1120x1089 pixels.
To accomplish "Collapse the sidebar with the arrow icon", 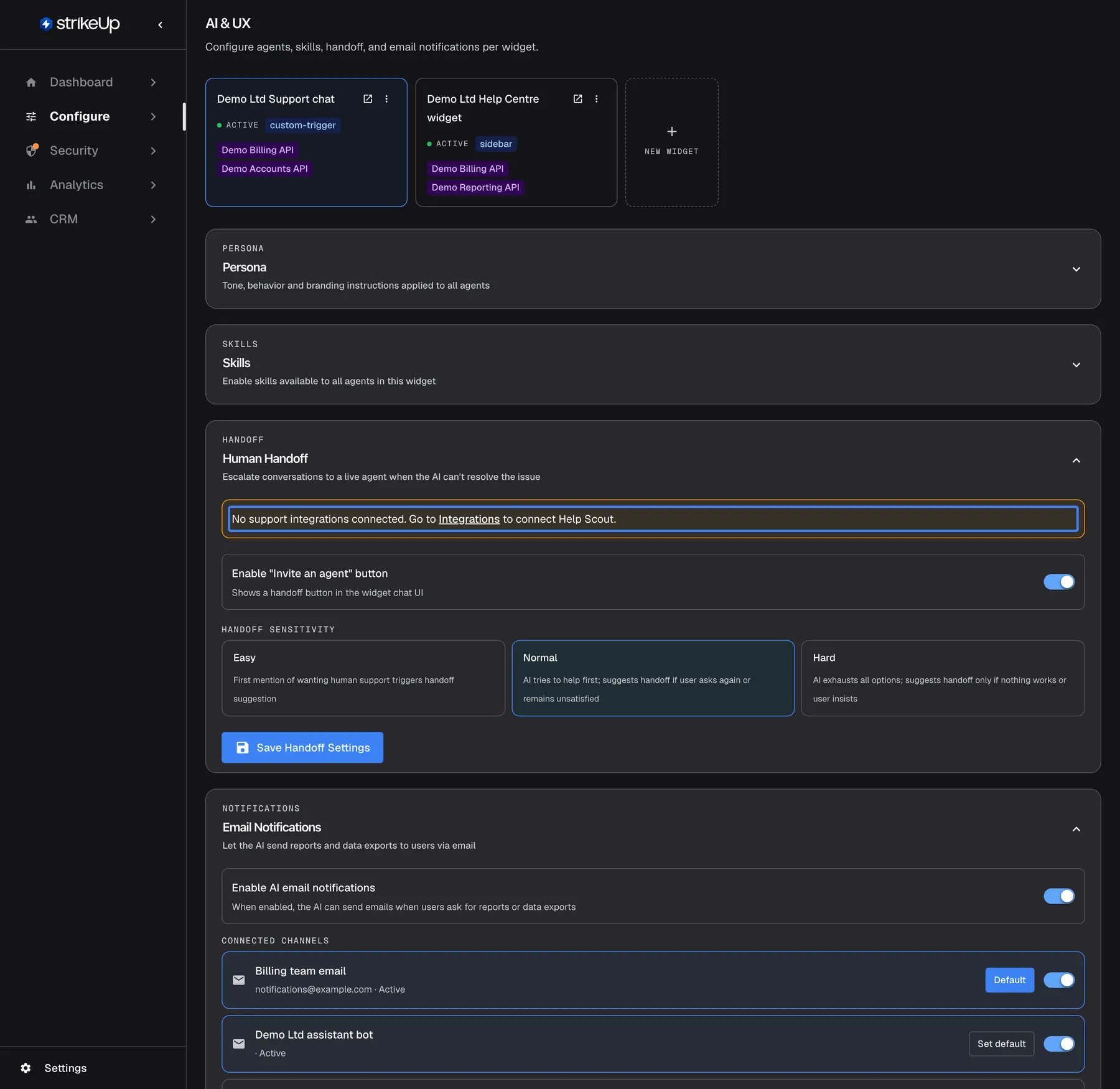I will (161, 25).
